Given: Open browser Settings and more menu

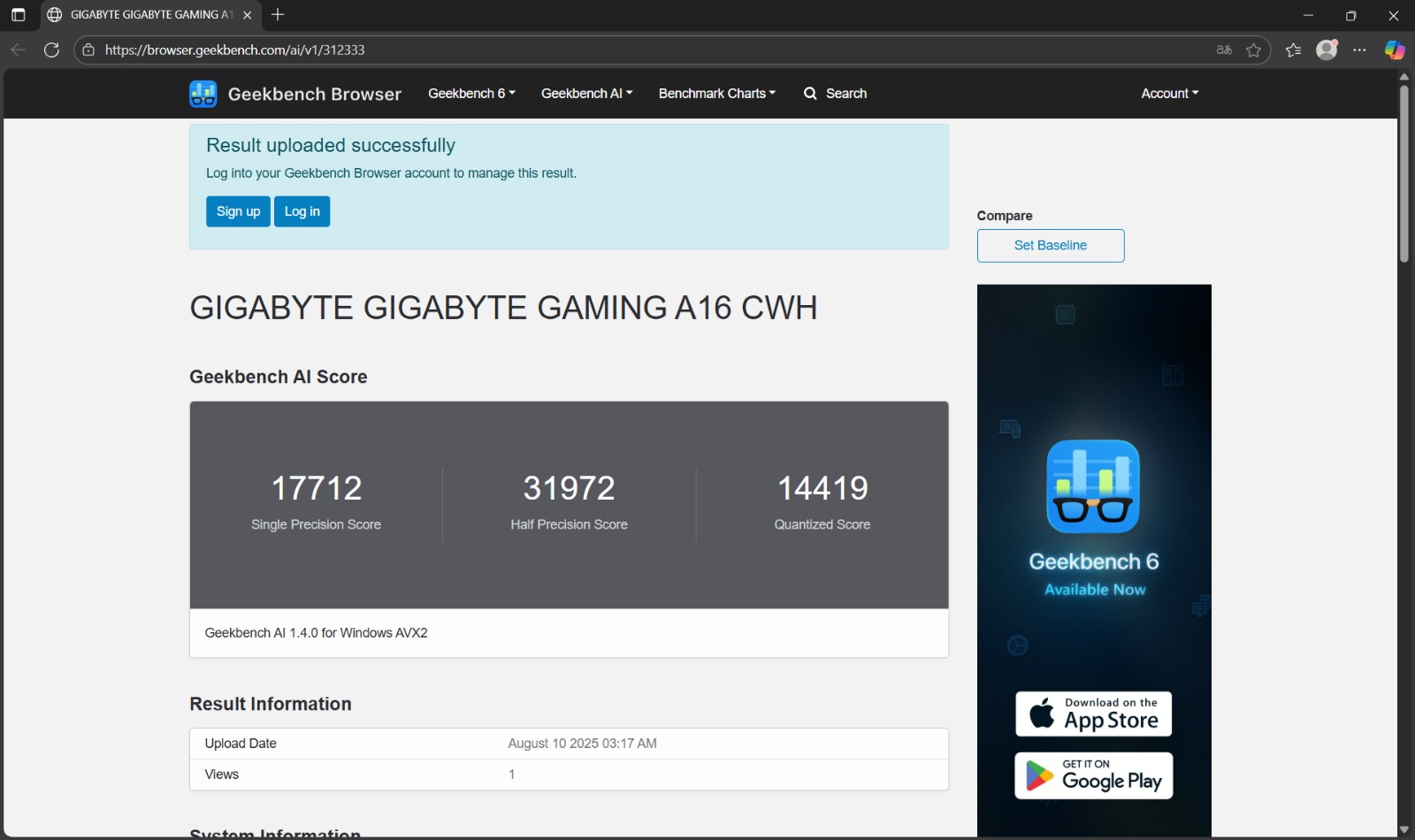Looking at the screenshot, I should 1359,50.
